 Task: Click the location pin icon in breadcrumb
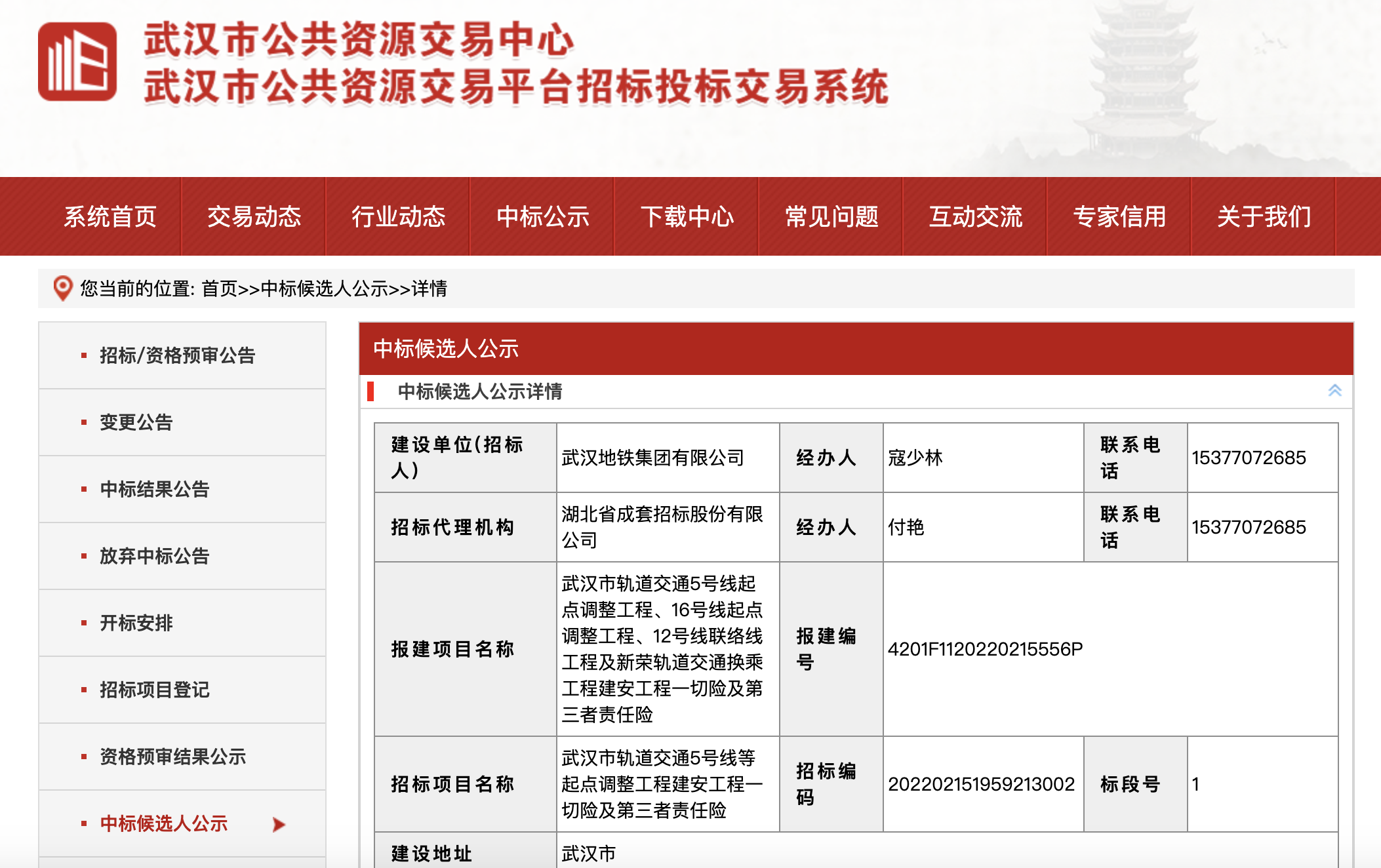[62, 288]
